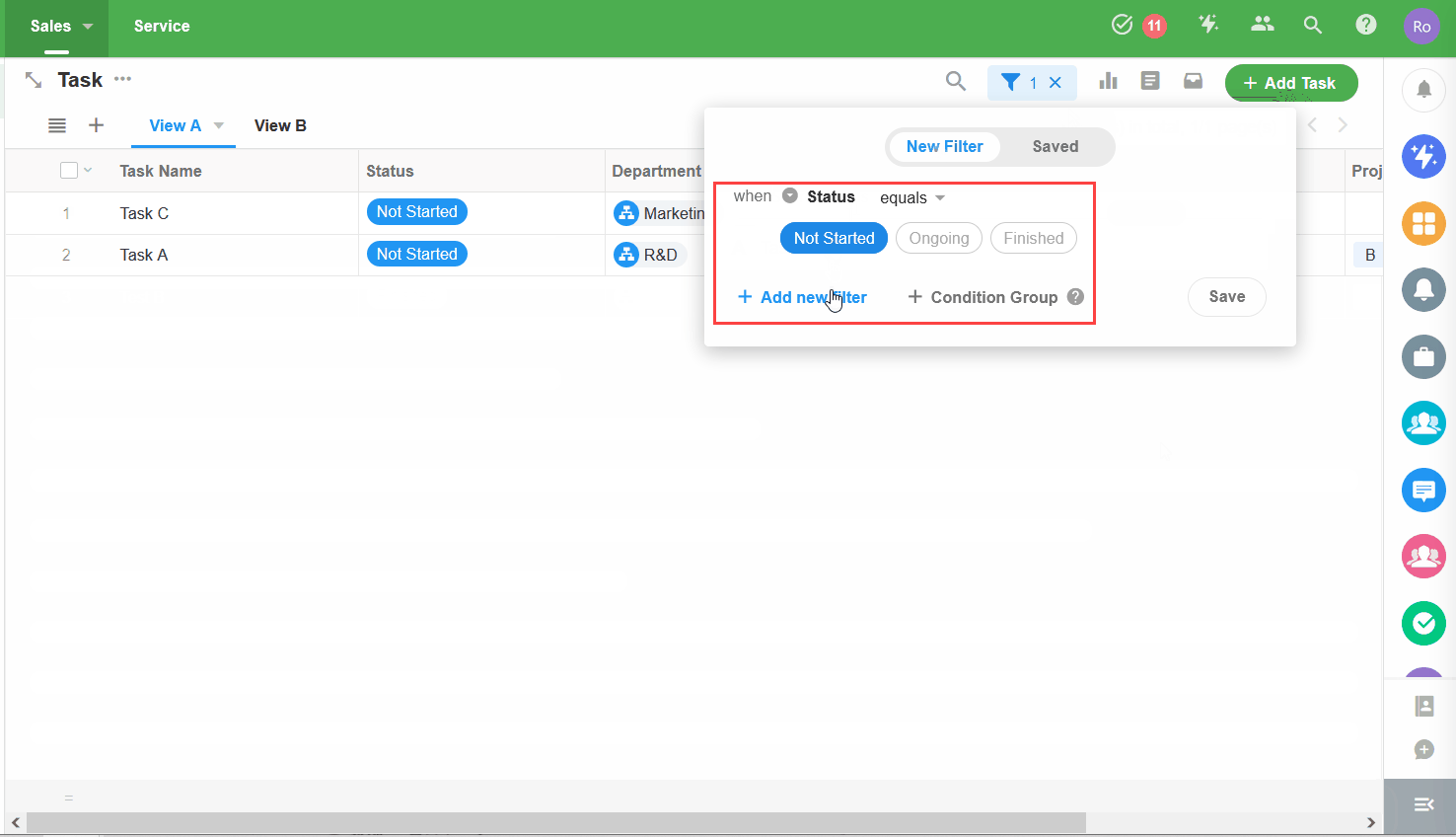The image size is (1456, 837).
Task: Click the blue chat message sidebar icon
Action: click(1423, 490)
